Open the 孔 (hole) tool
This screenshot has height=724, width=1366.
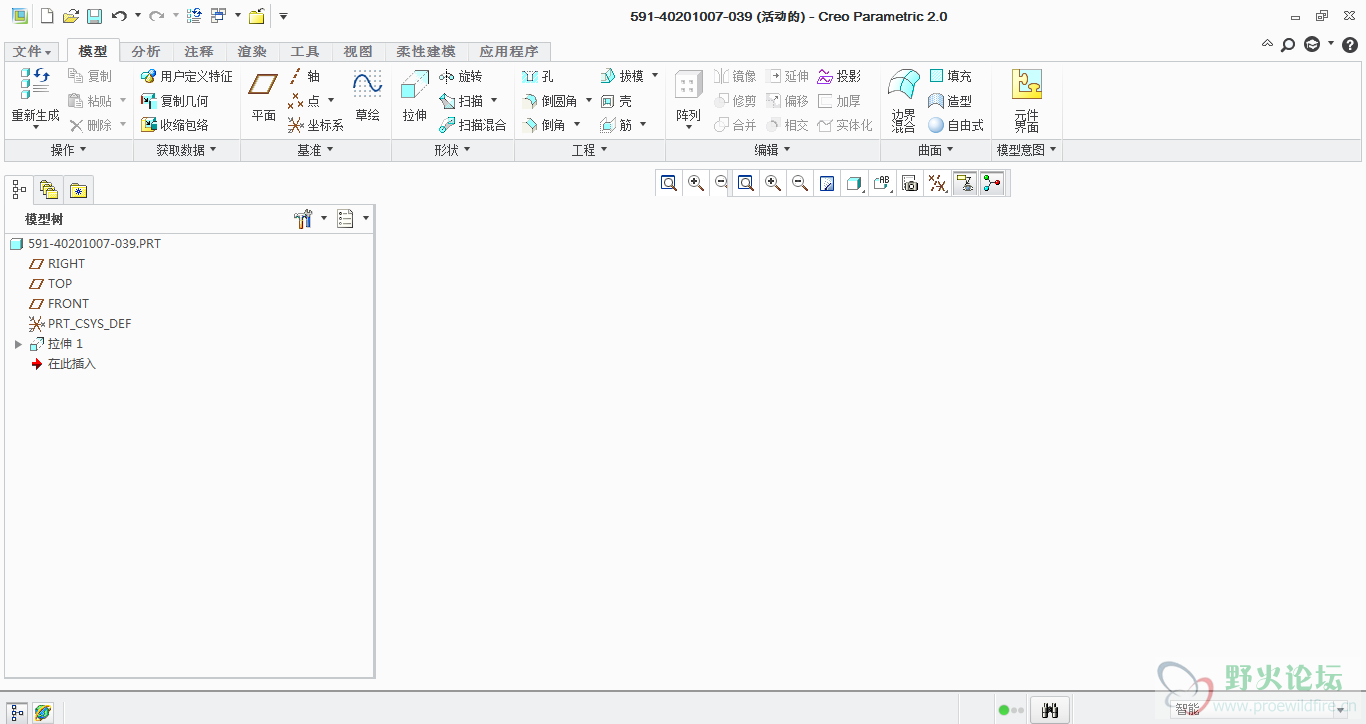tap(537, 76)
